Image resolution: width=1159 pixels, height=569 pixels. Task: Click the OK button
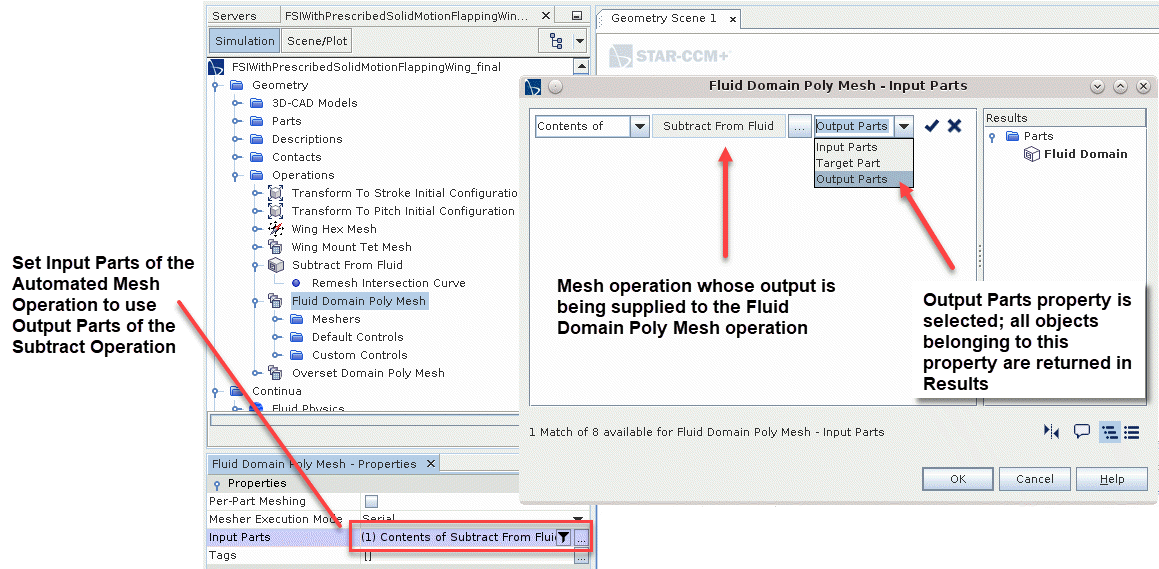point(958,479)
